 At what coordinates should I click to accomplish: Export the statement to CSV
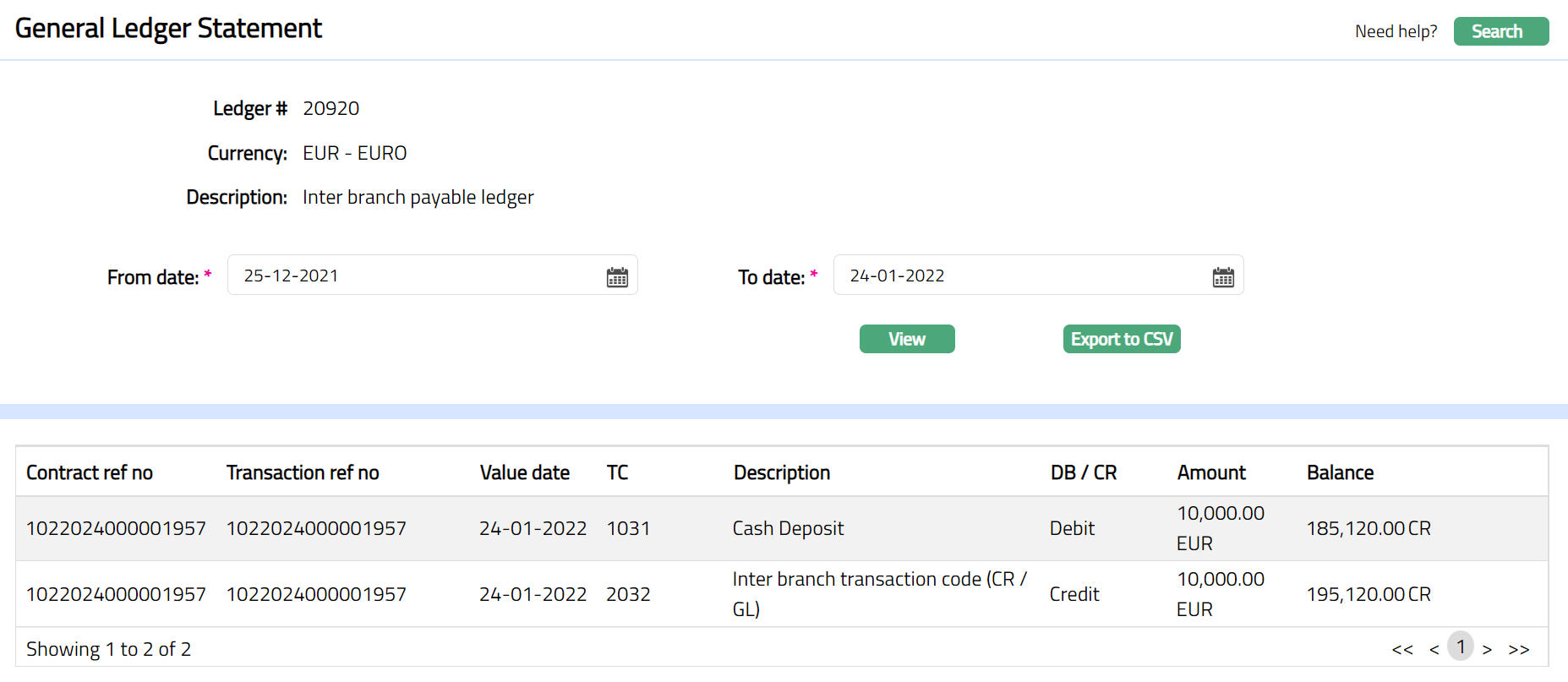(x=1121, y=339)
